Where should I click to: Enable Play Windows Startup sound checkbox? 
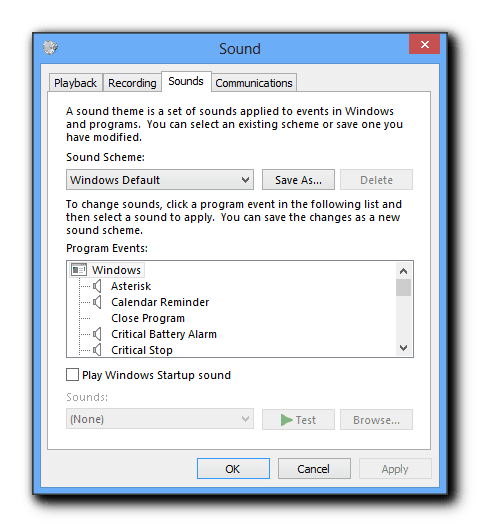click(73, 375)
